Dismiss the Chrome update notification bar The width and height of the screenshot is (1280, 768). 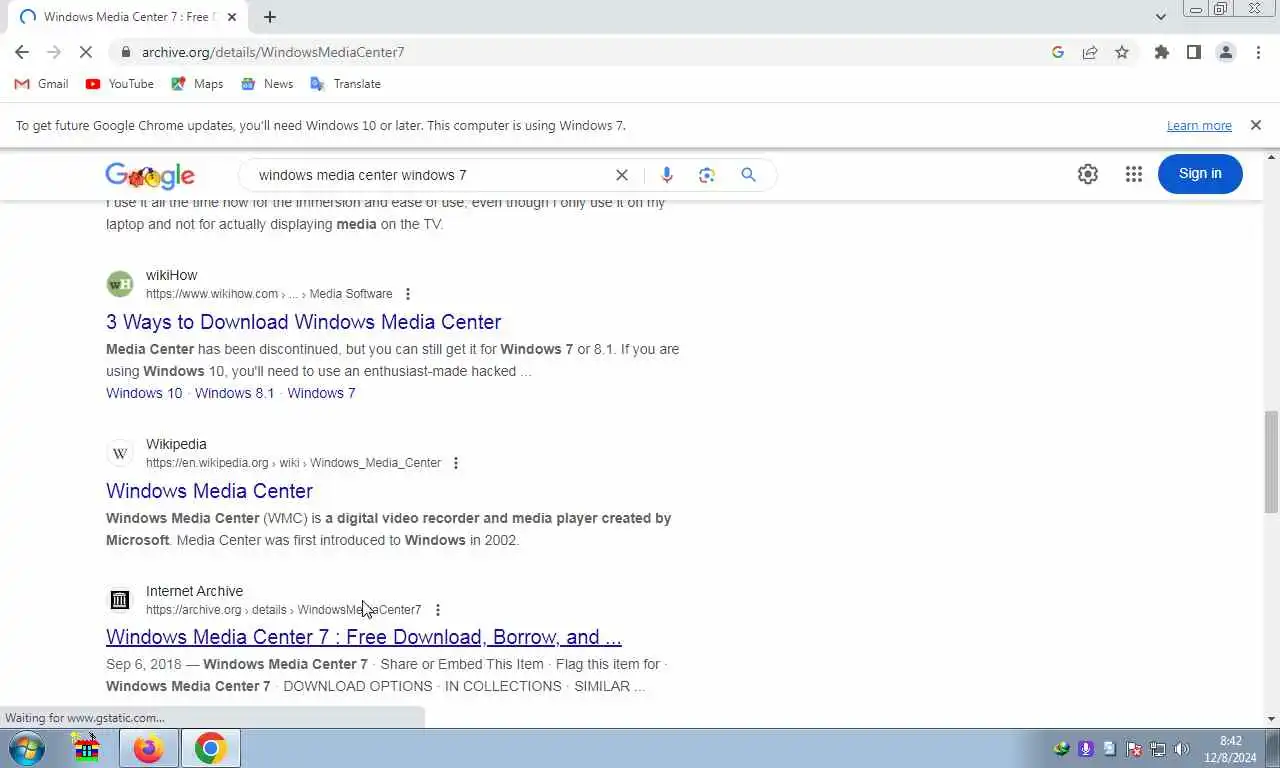(x=1256, y=126)
